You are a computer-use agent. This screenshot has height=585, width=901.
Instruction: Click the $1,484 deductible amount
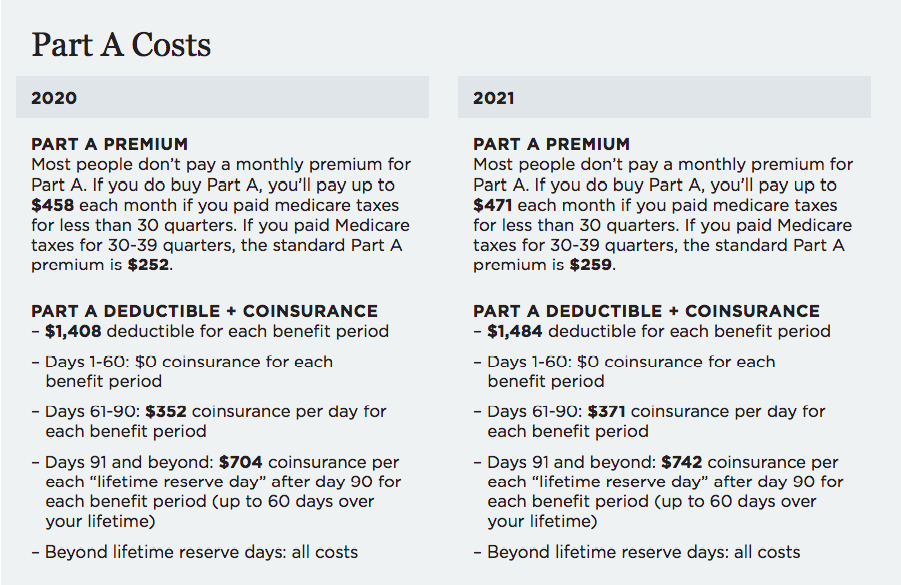click(515, 331)
